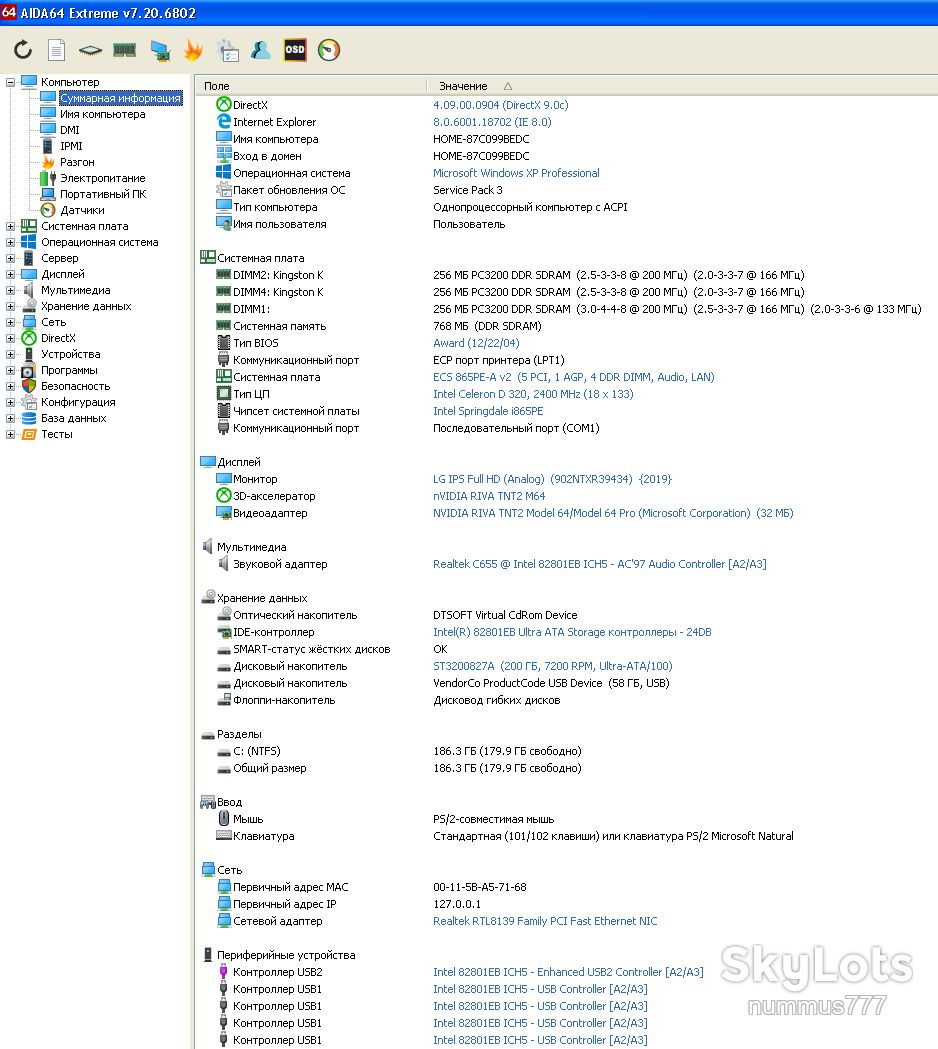The height and width of the screenshot is (1049, 938).
Task: Click the DirectX icon in the sidebar tree
Action: [x=29, y=338]
